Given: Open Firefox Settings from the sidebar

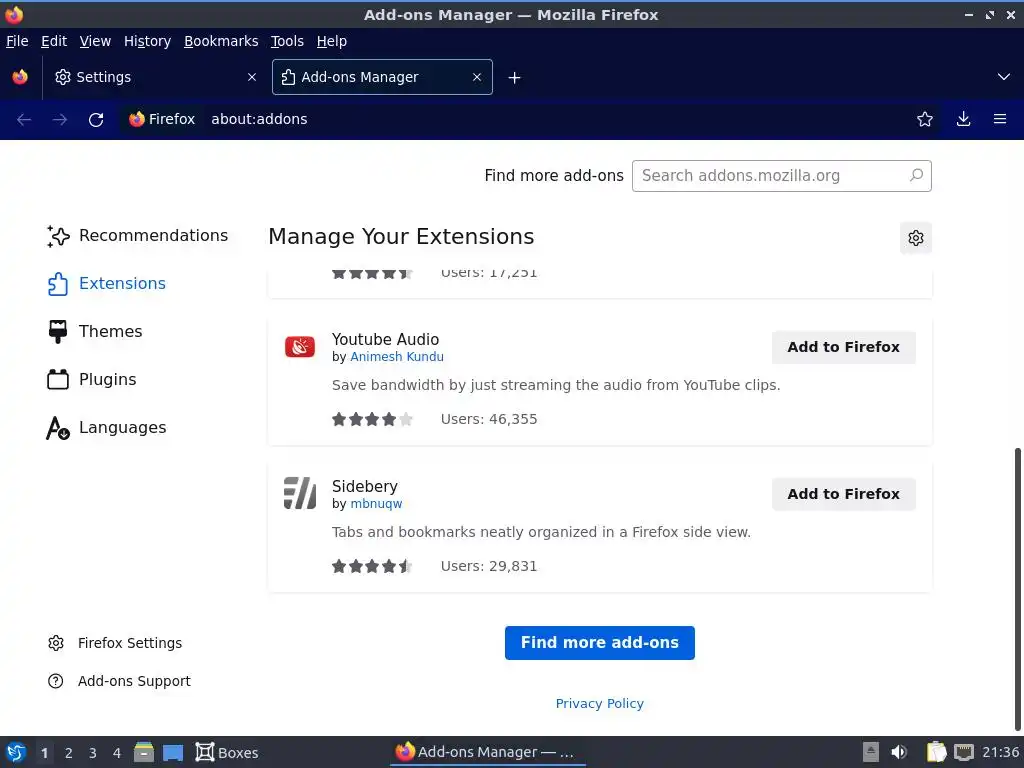Looking at the screenshot, I should pos(115,643).
